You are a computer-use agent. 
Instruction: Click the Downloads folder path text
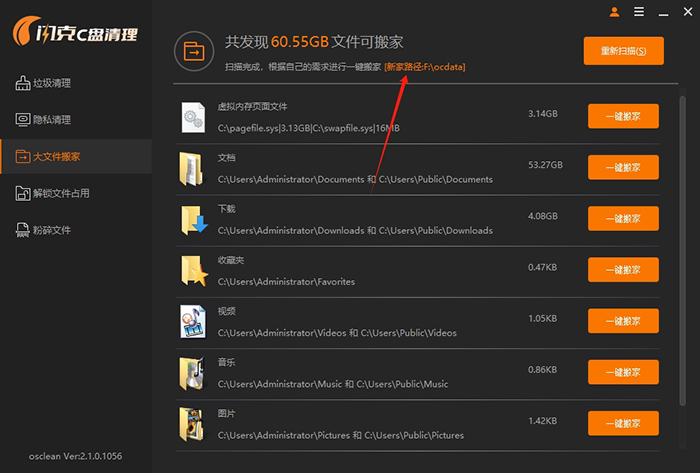(x=355, y=231)
